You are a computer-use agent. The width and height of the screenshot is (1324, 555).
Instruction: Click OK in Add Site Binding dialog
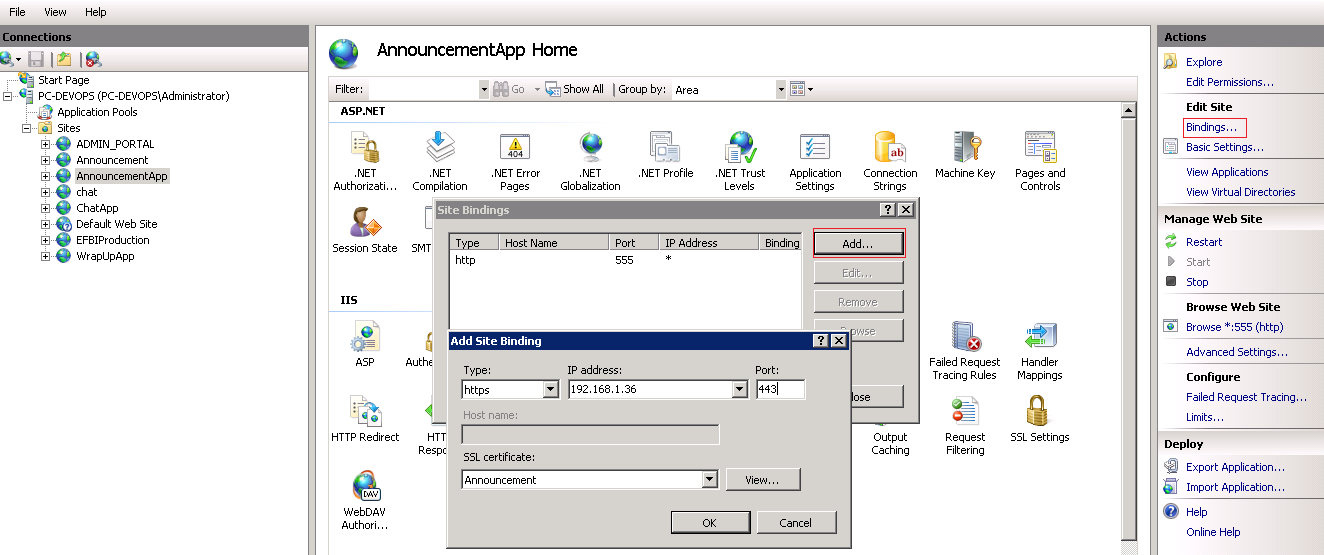tap(709, 522)
